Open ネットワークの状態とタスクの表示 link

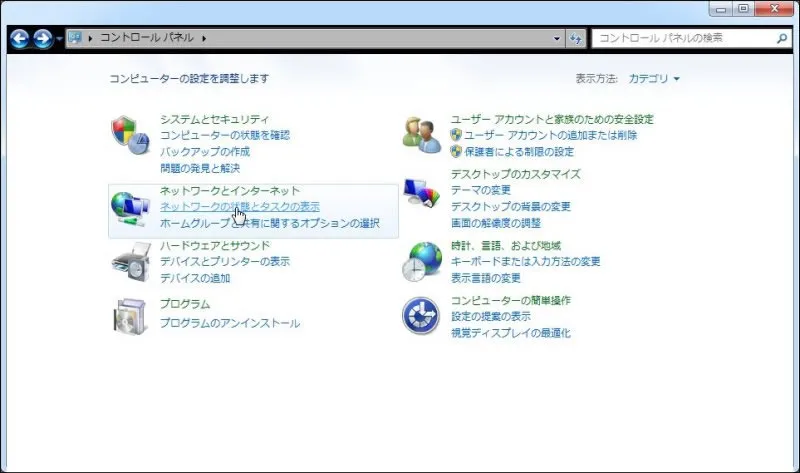click(x=240, y=207)
